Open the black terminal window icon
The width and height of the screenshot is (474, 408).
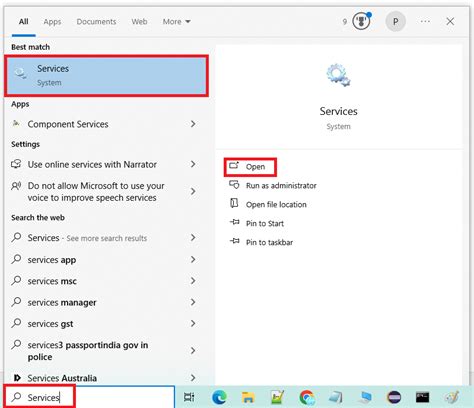coord(422,397)
